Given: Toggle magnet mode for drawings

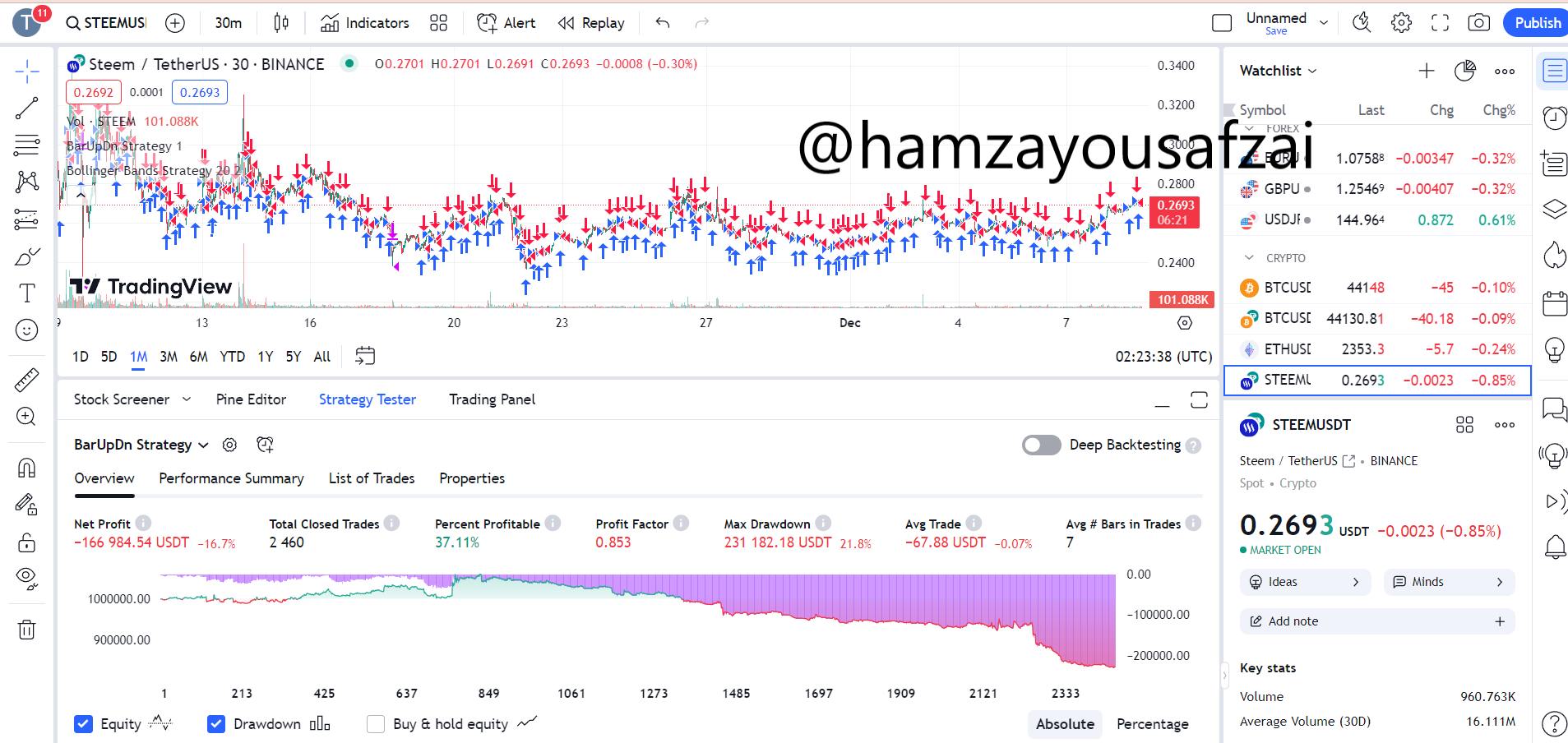Looking at the screenshot, I should (27, 468).
